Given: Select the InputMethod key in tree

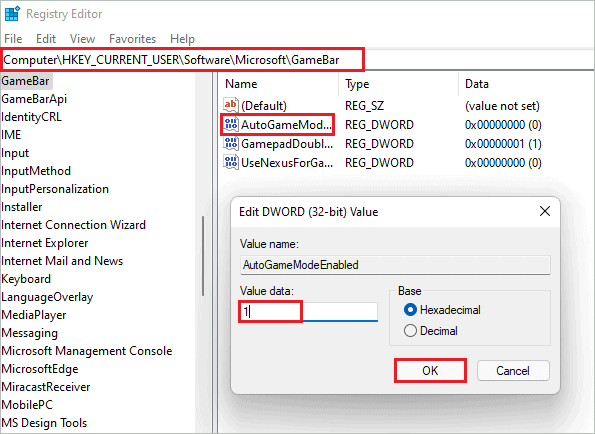Looking at the screenshot, I should (36, 171).
